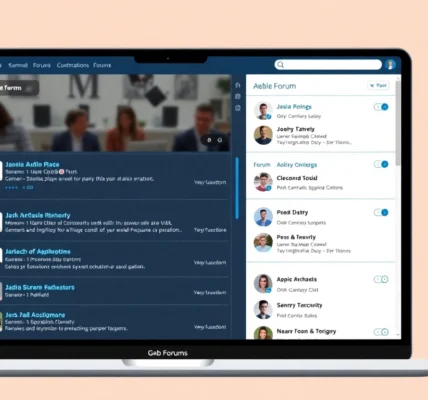Click the bottom icon in the narrow sidebar strip
Image resolution: width=428 pixels, height=400 pixels.
238,108
